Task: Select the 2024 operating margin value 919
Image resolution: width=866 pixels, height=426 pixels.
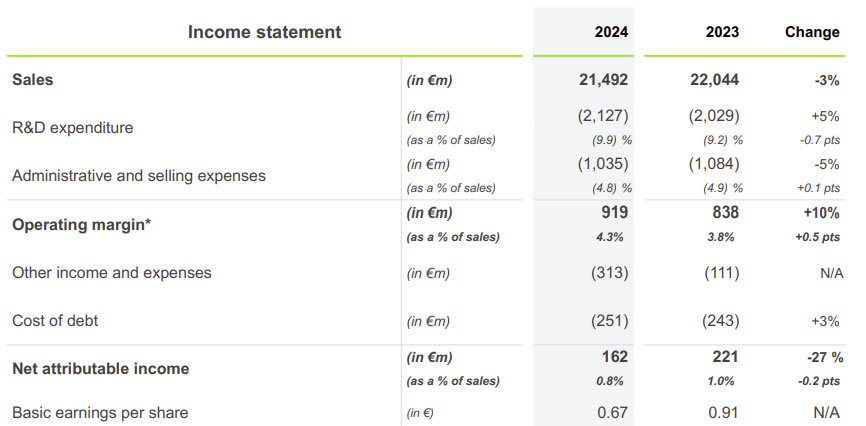Action: click(x=614, y=212)
